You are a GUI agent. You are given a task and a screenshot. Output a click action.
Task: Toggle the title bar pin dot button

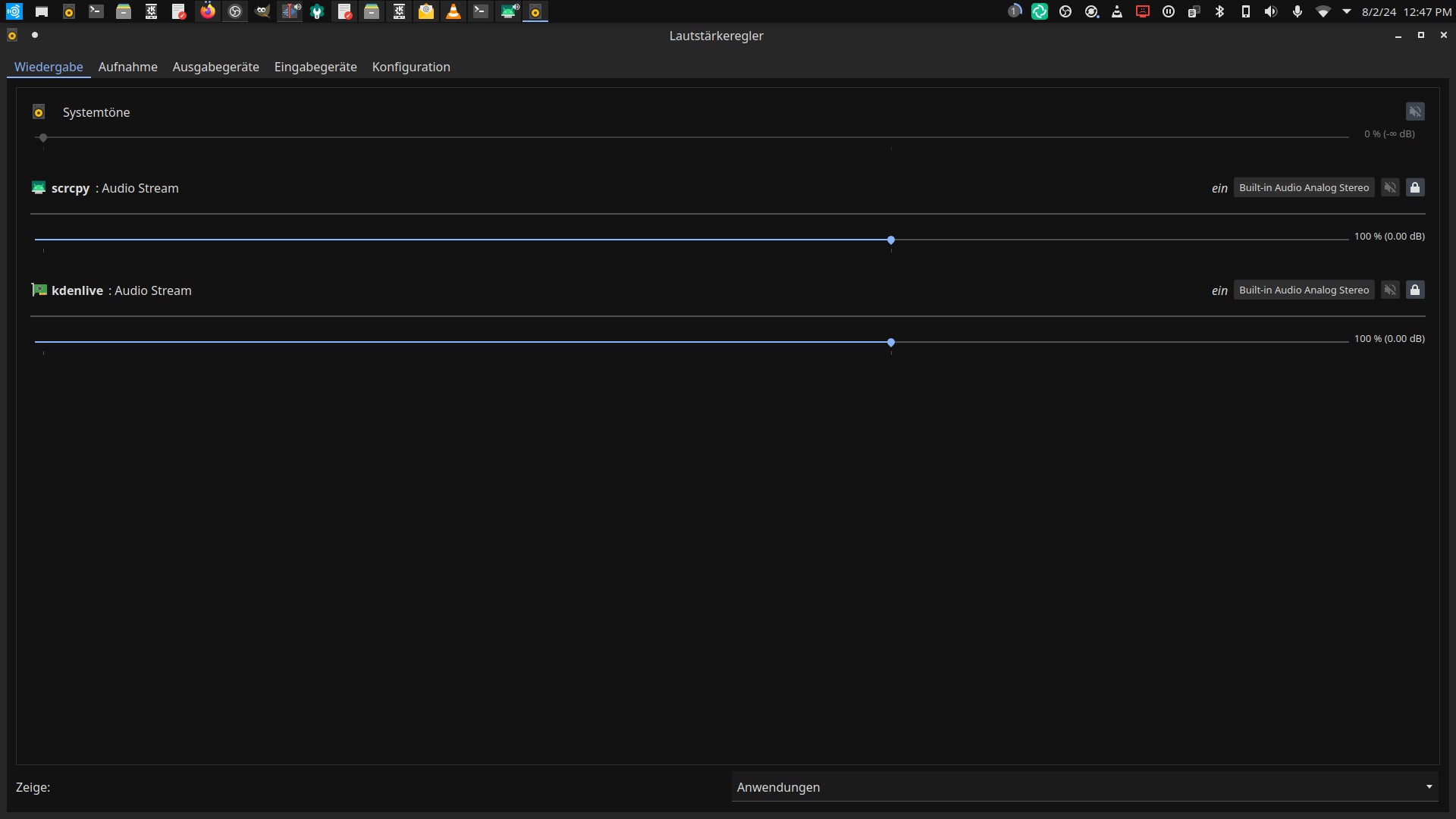click(35, 35)
